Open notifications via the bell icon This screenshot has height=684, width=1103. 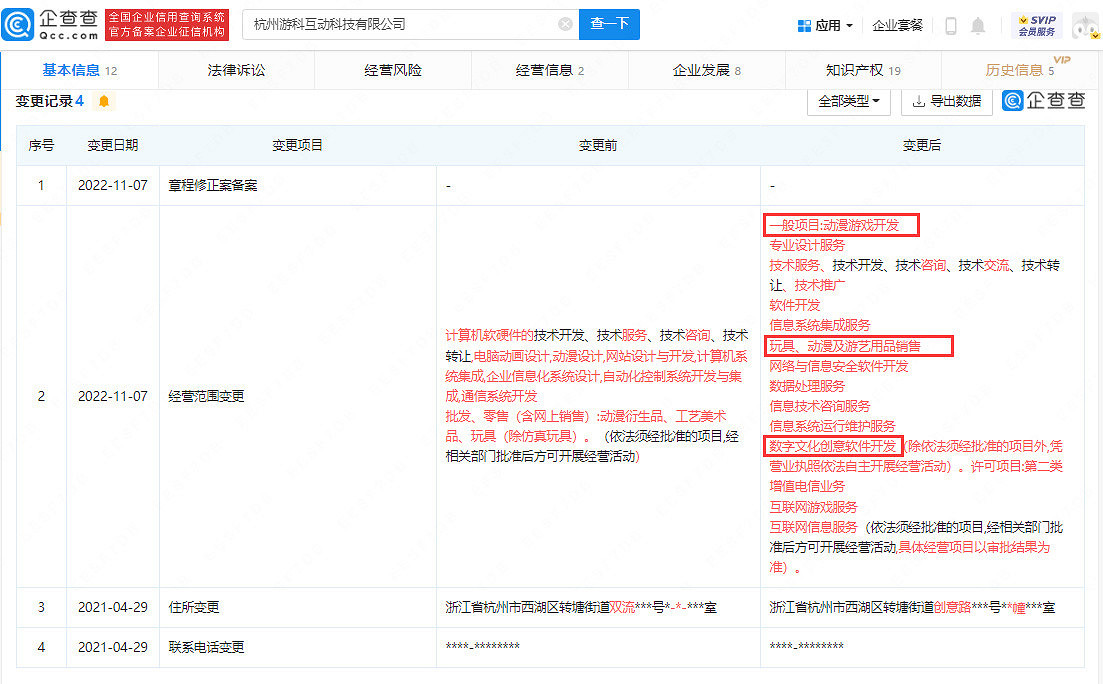[978, 24]
